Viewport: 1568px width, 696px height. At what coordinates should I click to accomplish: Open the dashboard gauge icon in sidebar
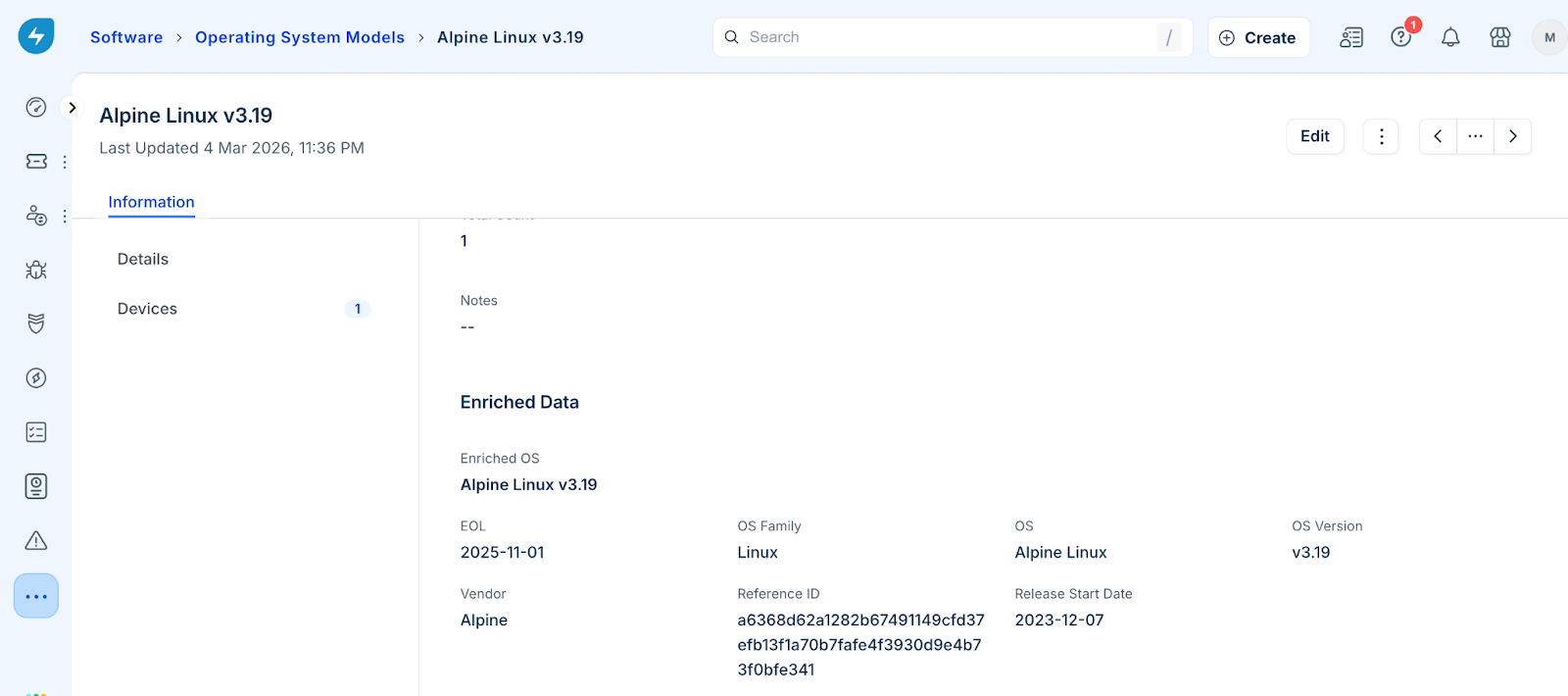(x=36, y=107)
